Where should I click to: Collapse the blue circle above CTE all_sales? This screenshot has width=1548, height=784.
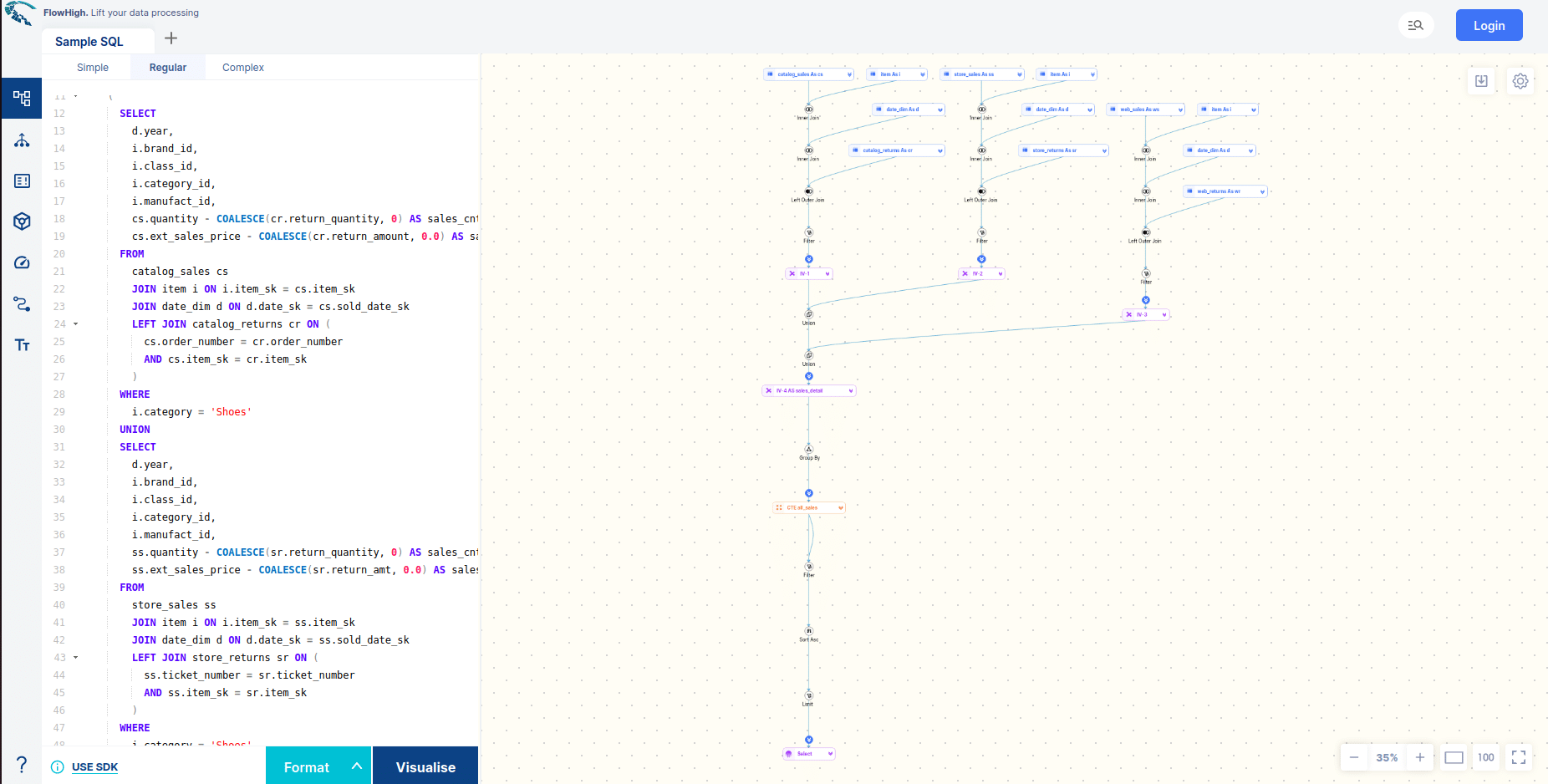(x=808, y=493)
